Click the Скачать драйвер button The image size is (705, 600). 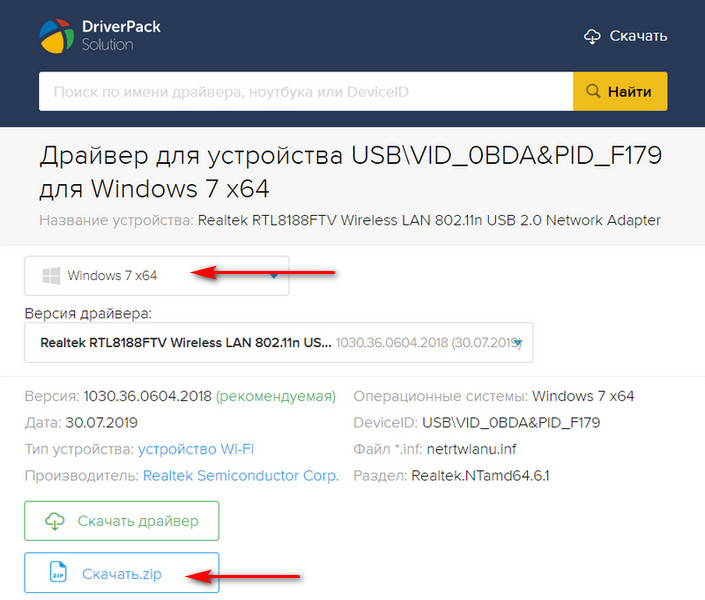pyautogui.click(x=121, y=521)
